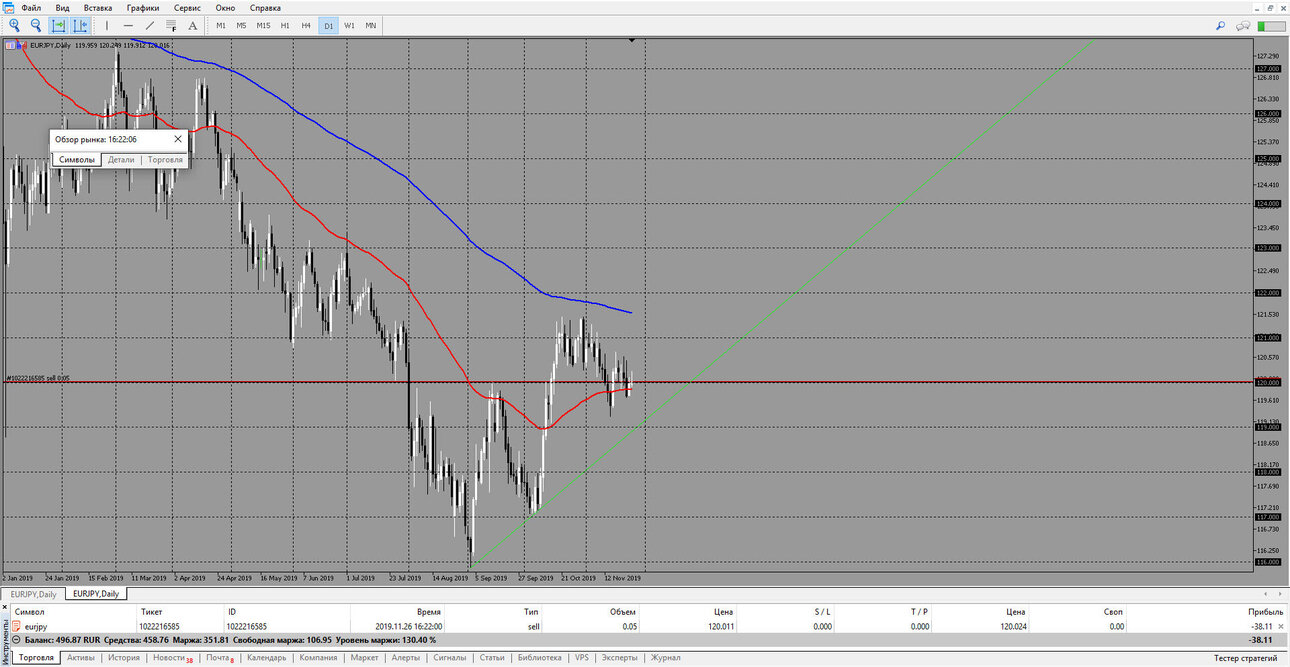The height and width of the screenshot is (667, 1290).
Task: Sort positions by Тип column
Action: (x=531, y=611)
